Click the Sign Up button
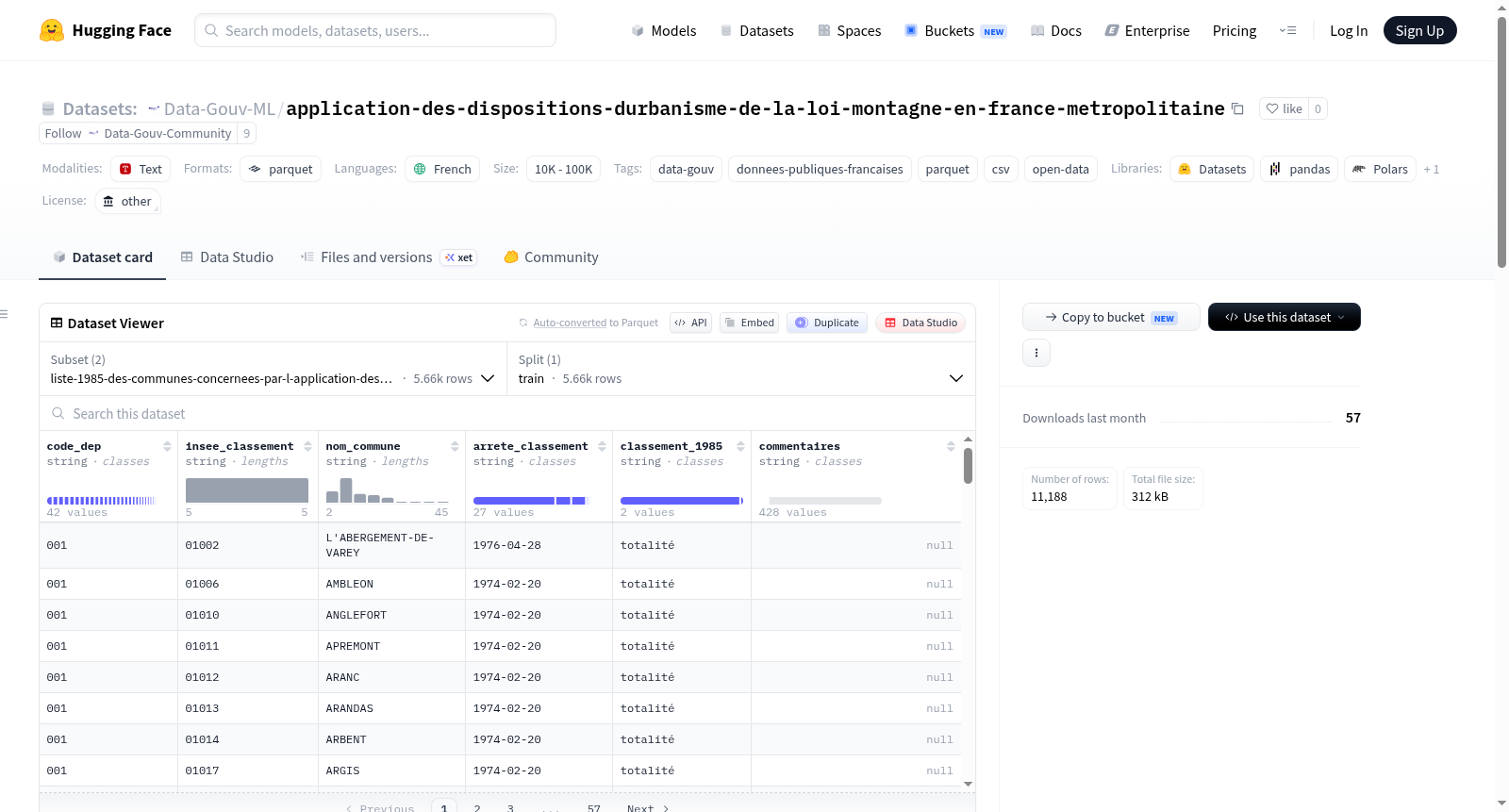The image size is (1509, 812). pos(1419,30)
